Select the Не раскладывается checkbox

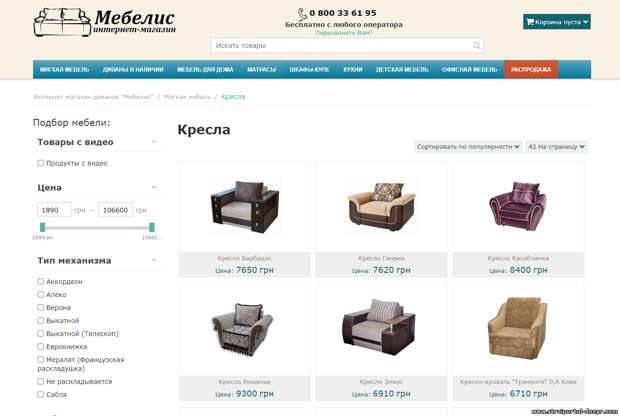tap(40, 381)
